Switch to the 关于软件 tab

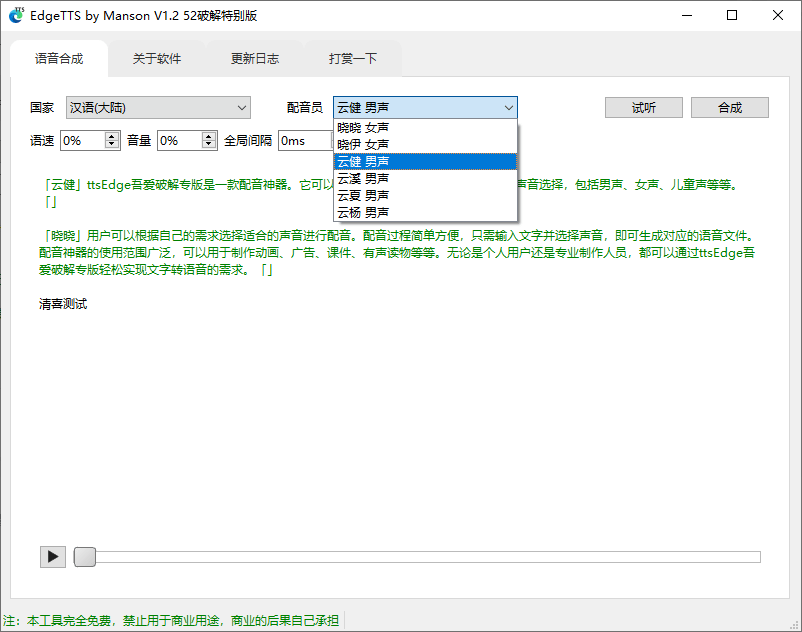coord(156,58)
